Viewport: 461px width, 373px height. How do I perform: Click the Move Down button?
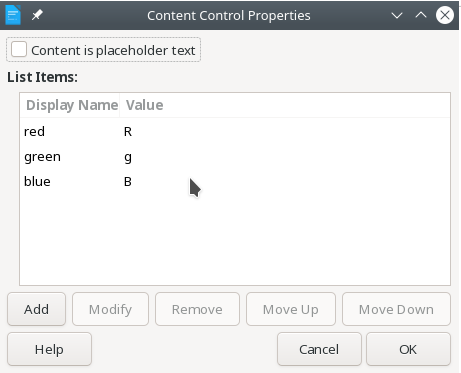396,309
